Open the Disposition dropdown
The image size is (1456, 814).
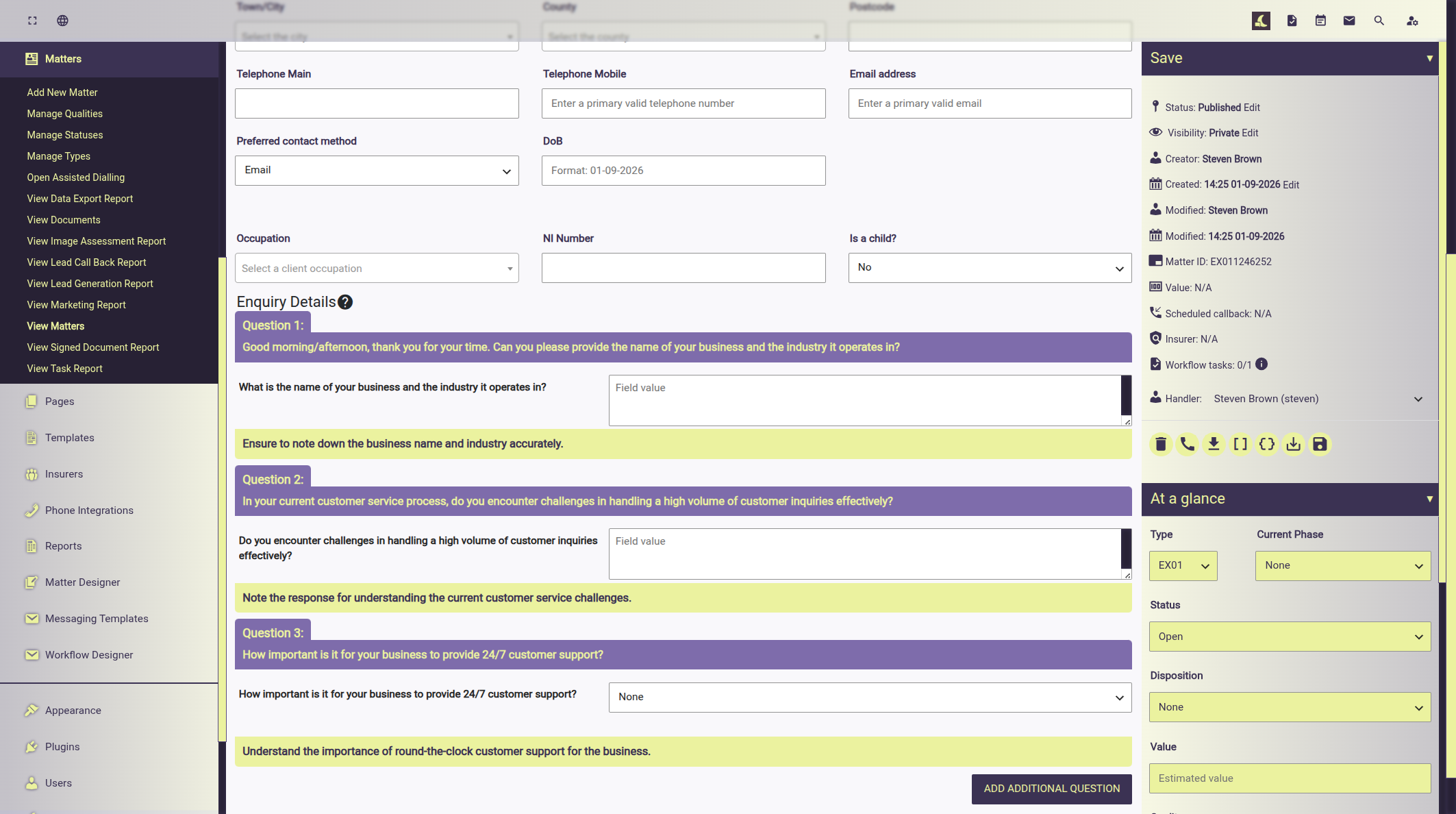(x=1290, y=707)
